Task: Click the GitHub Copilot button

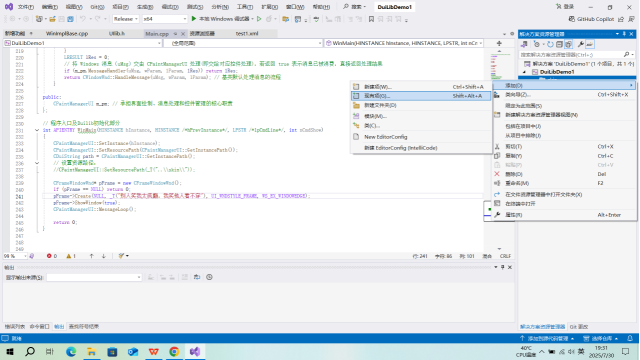Action: [x=591, y=19]
